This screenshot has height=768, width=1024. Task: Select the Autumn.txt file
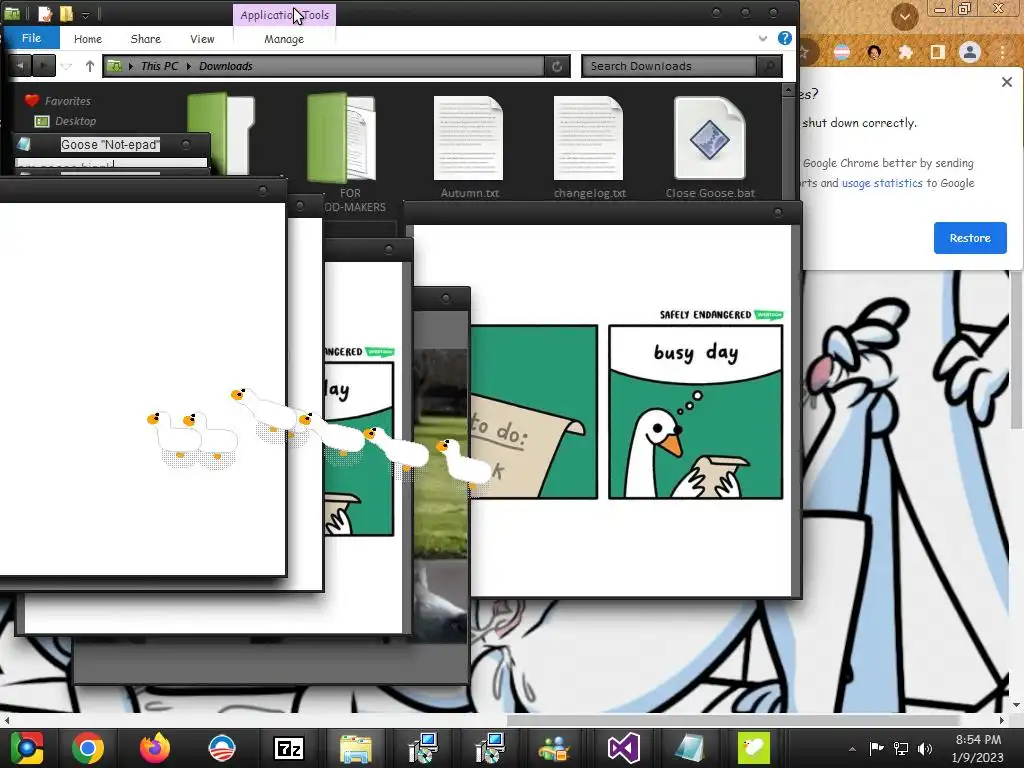[x=469, y=147]
